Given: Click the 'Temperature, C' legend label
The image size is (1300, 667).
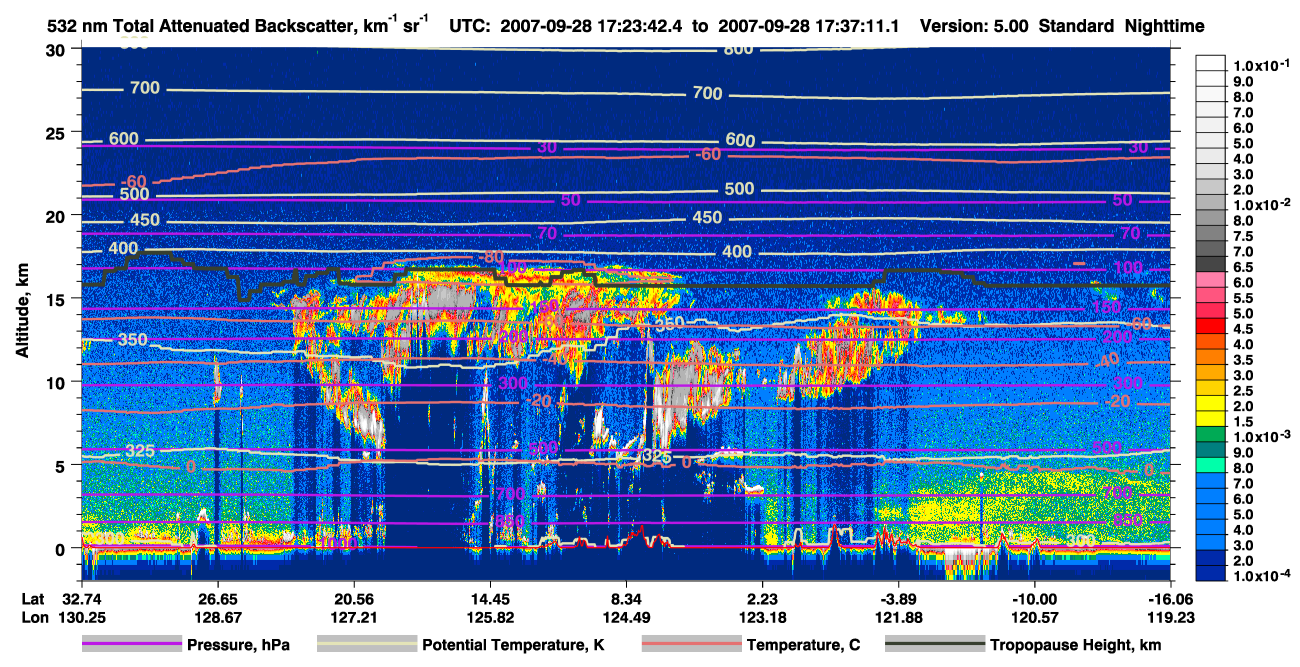Looking at the screenshot, I should coord(803,645).
